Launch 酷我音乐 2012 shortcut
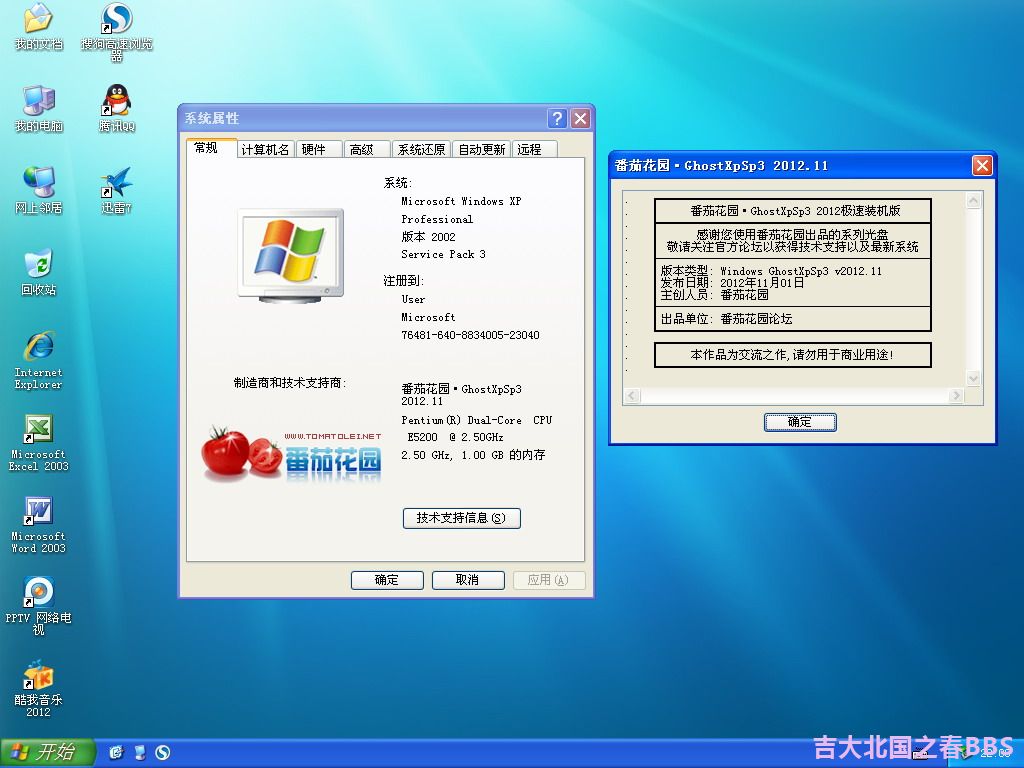This screenshot has height=768, width=1024. pos(39,689)
